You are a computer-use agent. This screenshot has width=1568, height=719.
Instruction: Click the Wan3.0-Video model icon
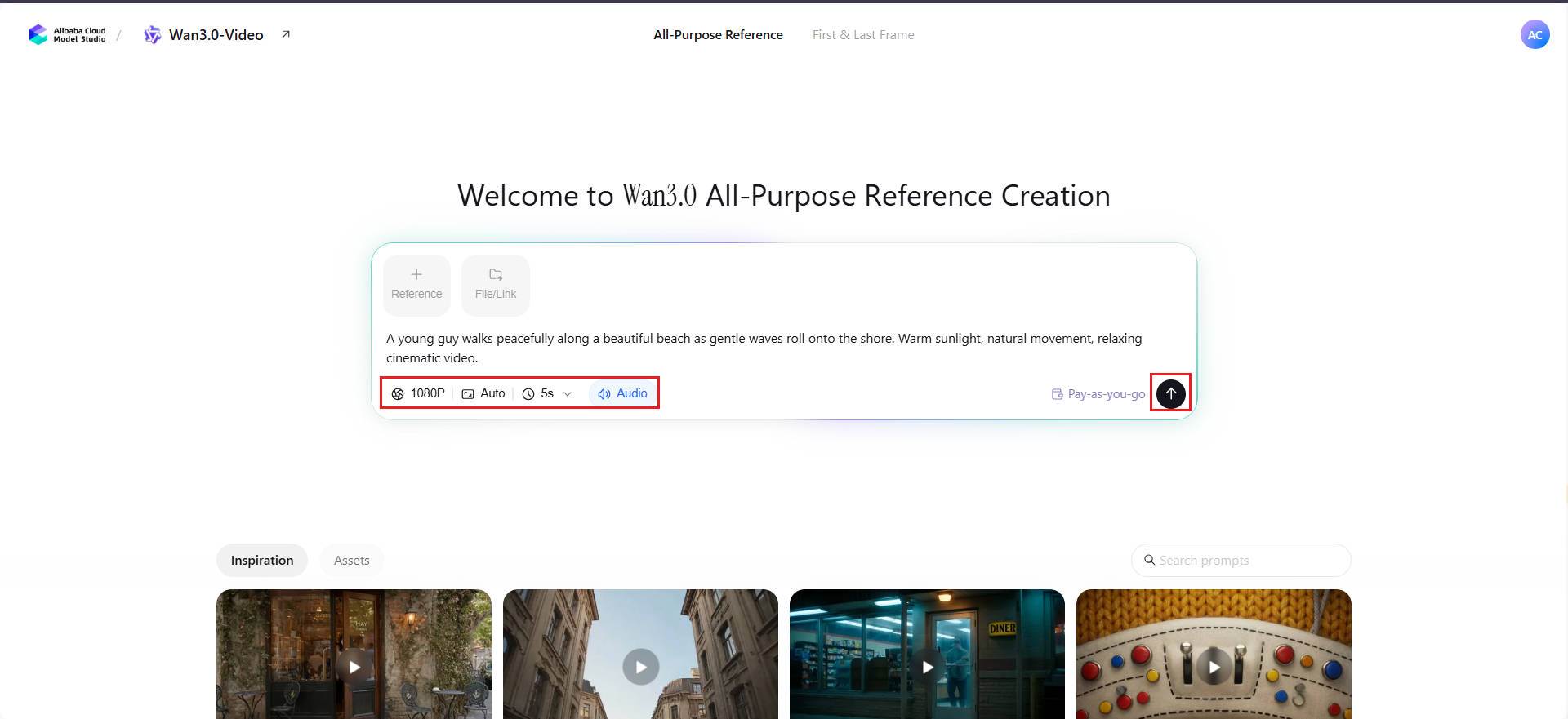click(152, 34)
